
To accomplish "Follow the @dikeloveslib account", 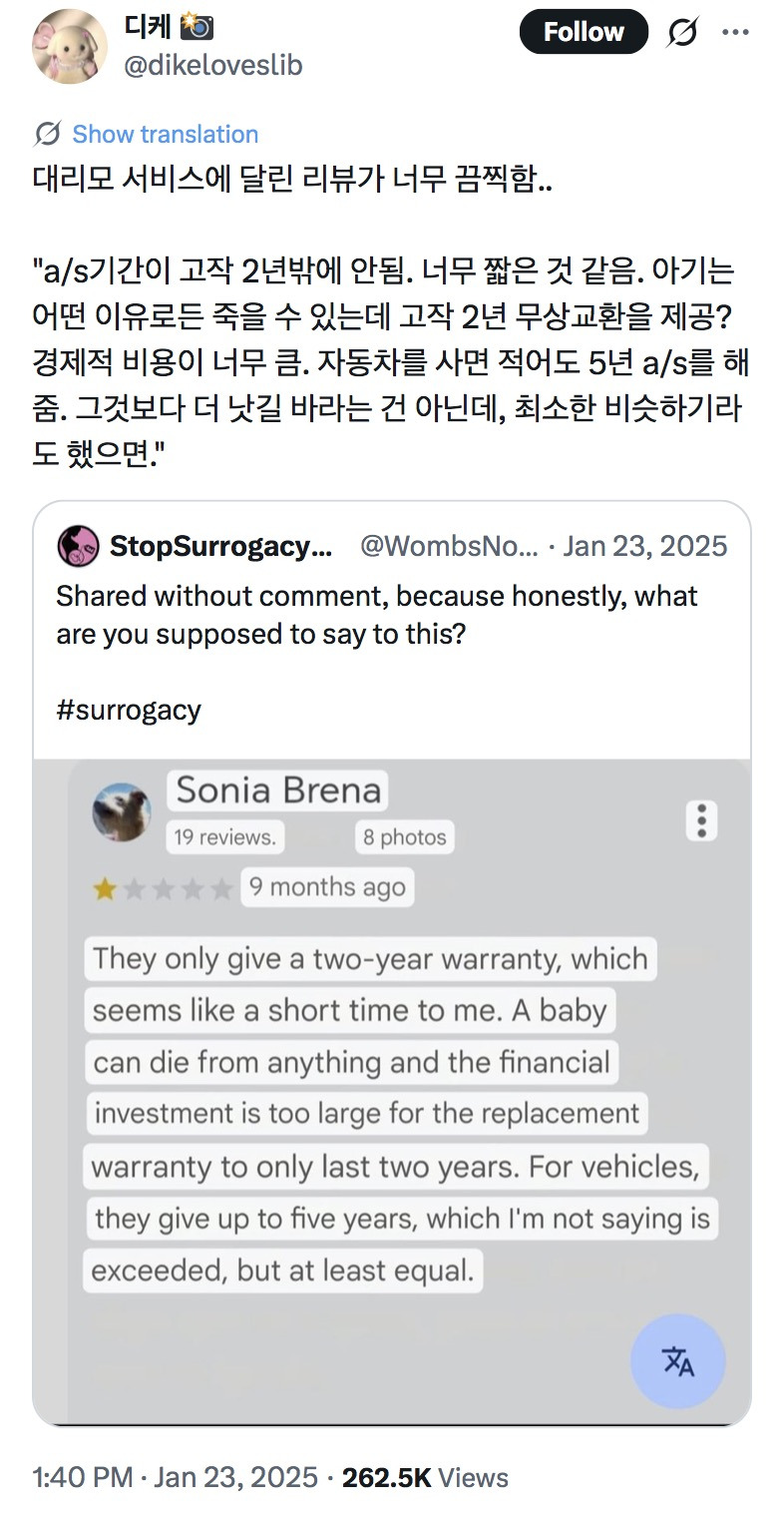I will [x=583, y=33].
